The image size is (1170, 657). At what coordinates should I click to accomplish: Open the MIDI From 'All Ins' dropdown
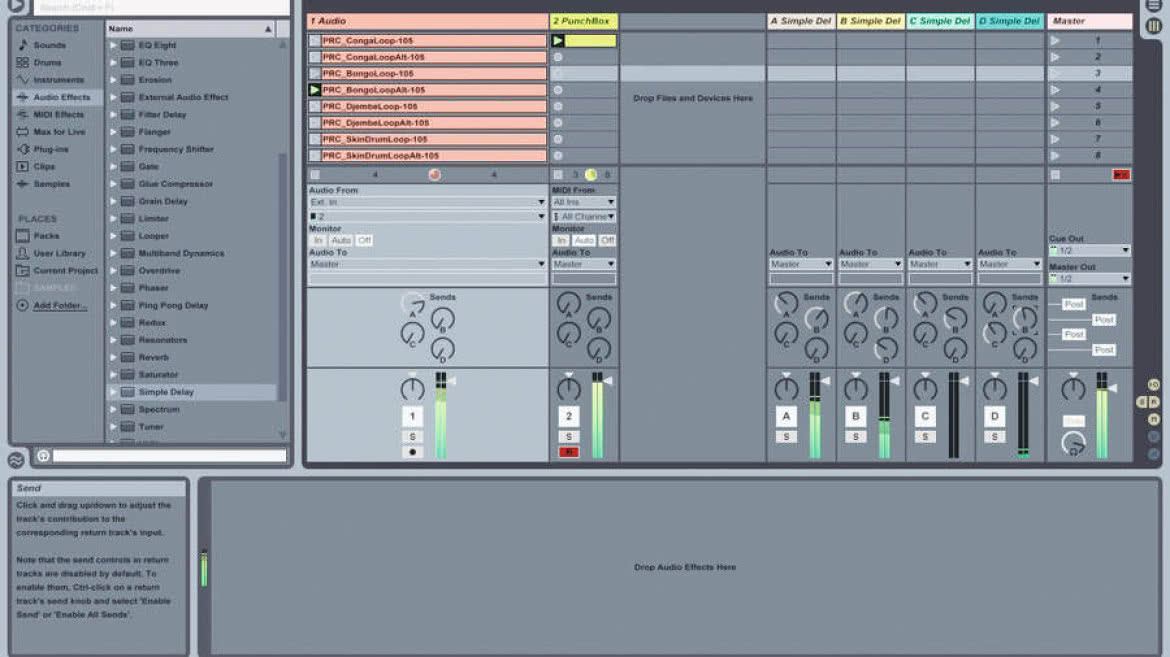[584, 202]
